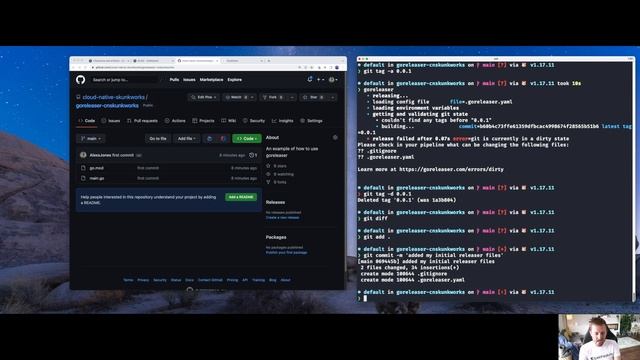This screenshot has height=360, width=640.
Task: Click the presenter webcam thumbnail
Action: point(599,337)
